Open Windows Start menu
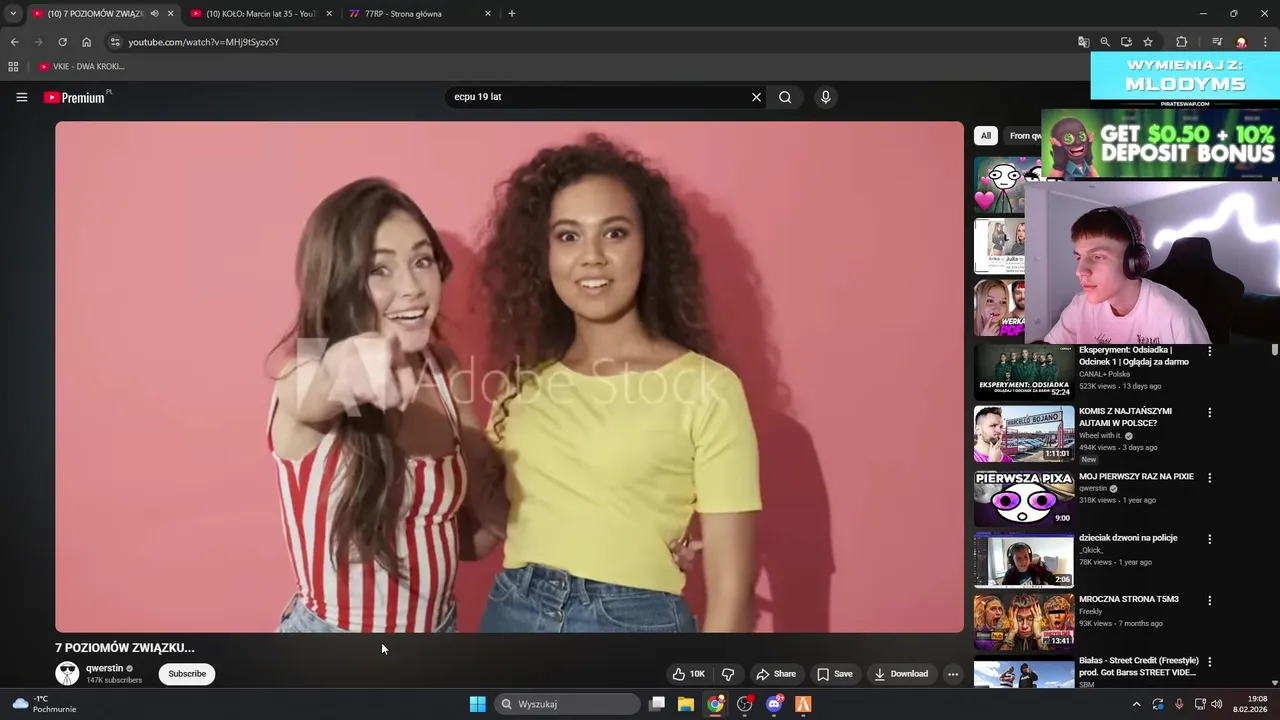The width and height of the screenshot is (1280, 720). click(477, 704)
